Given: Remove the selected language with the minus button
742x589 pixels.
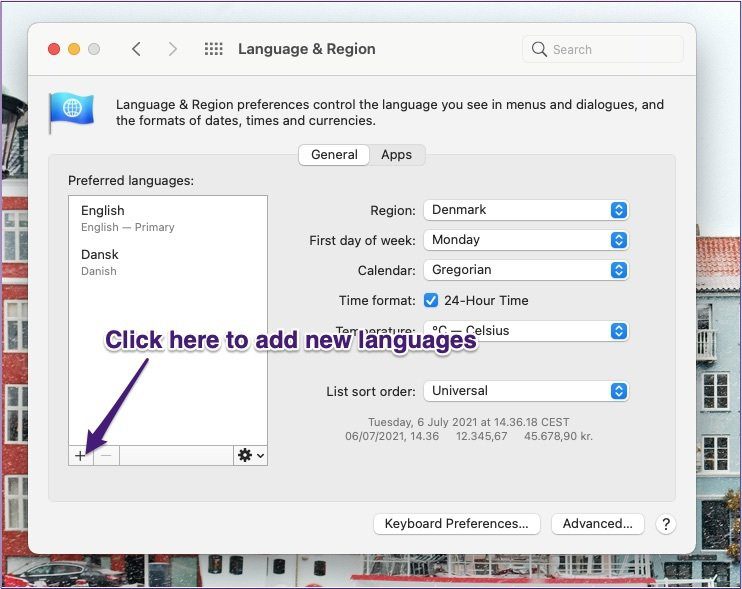Looking at the screenshot, I should click(x=106, y=456).
